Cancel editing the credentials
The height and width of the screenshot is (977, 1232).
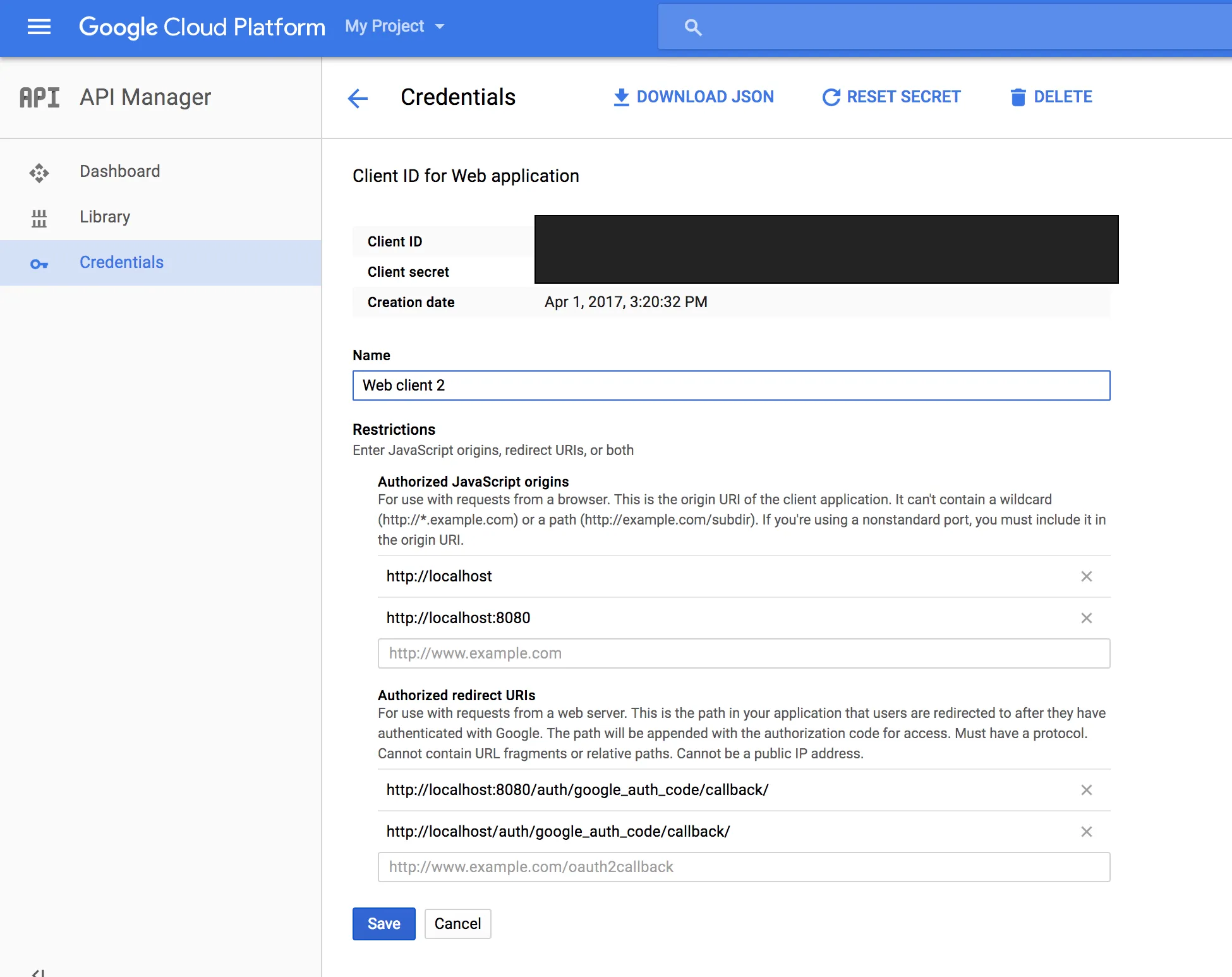click(x=457, y=924)
